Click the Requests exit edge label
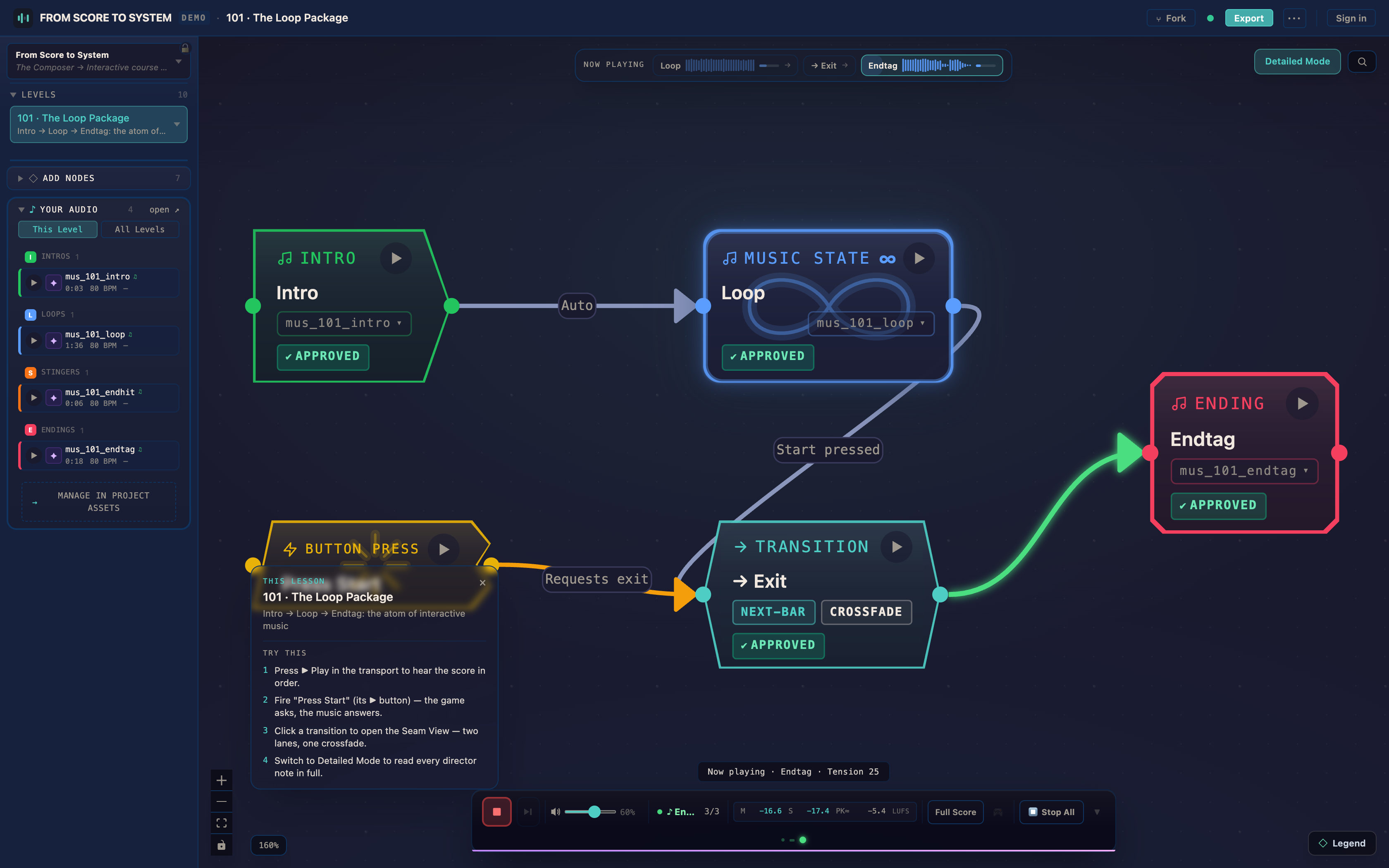 (x=597, y=579)
